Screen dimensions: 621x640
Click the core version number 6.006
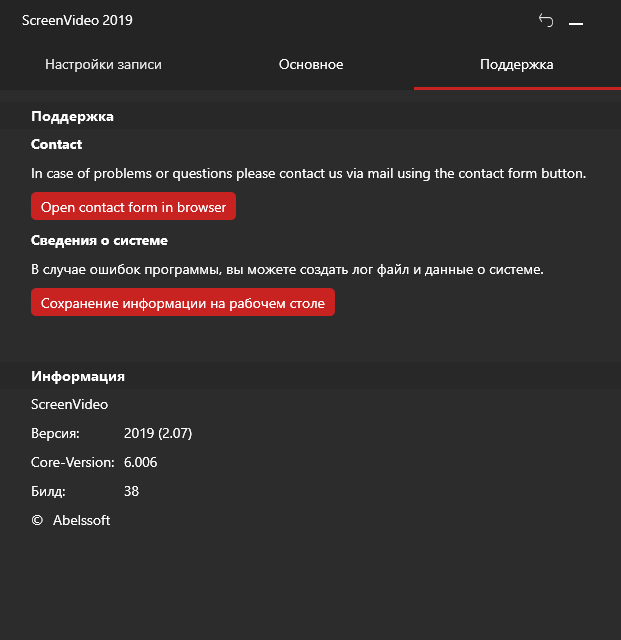tap(141, 463)
